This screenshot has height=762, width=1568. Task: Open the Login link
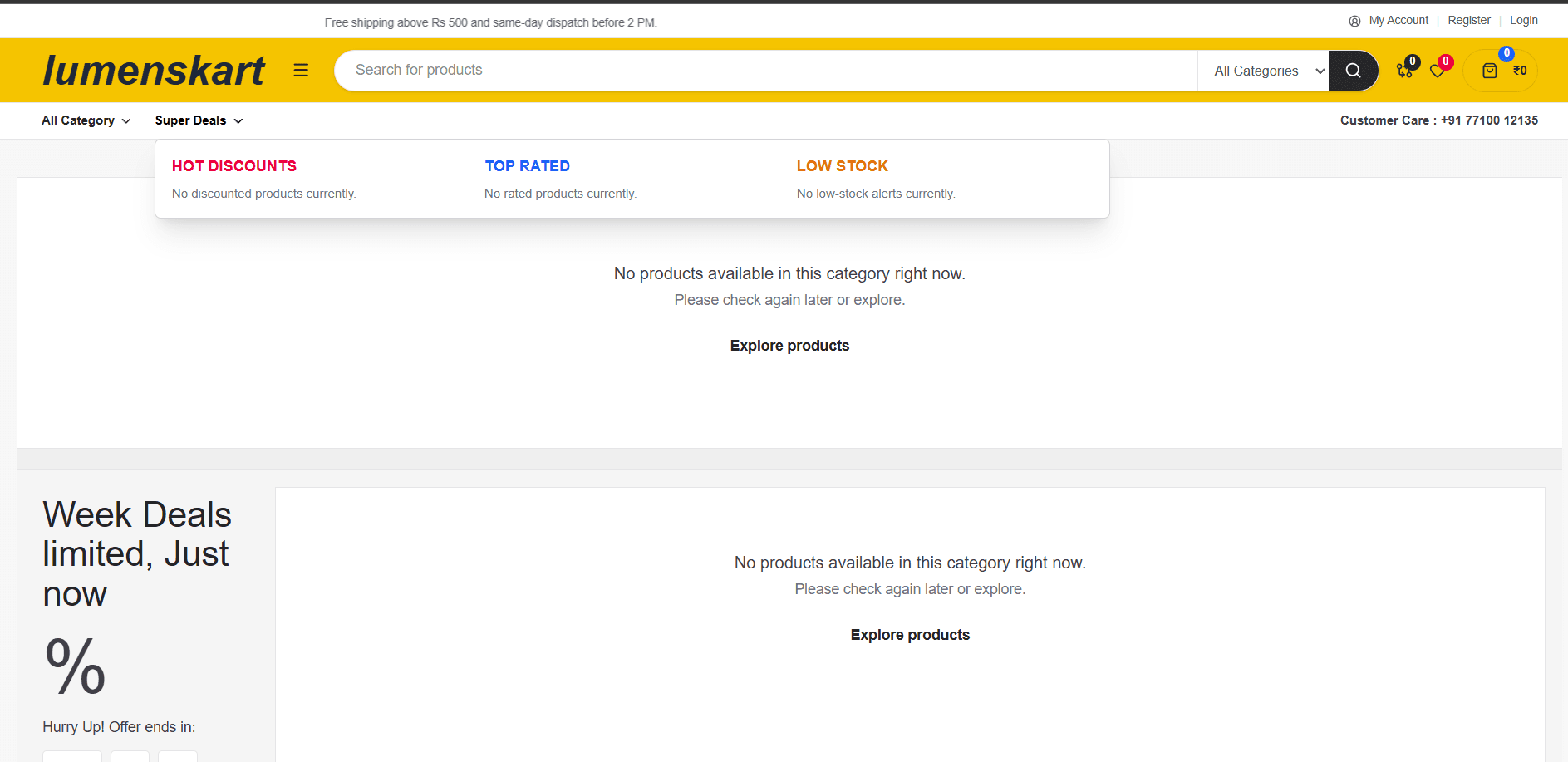point(1524,20)
